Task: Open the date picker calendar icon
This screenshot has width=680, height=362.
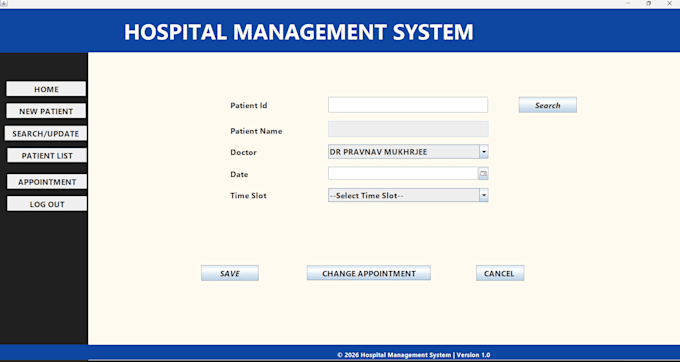Action: click(483, 173)
